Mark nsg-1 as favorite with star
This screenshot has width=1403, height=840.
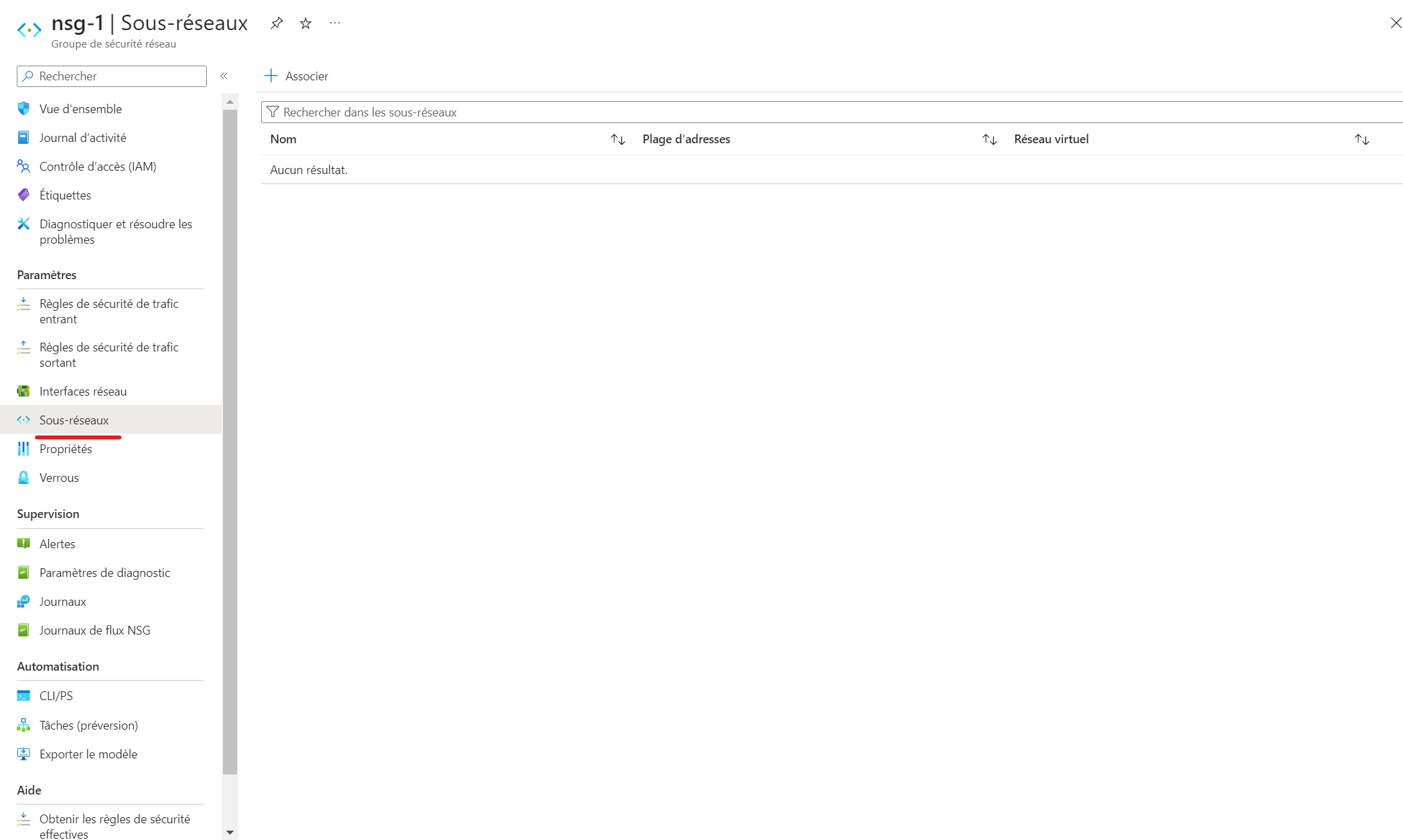point(306,23)
